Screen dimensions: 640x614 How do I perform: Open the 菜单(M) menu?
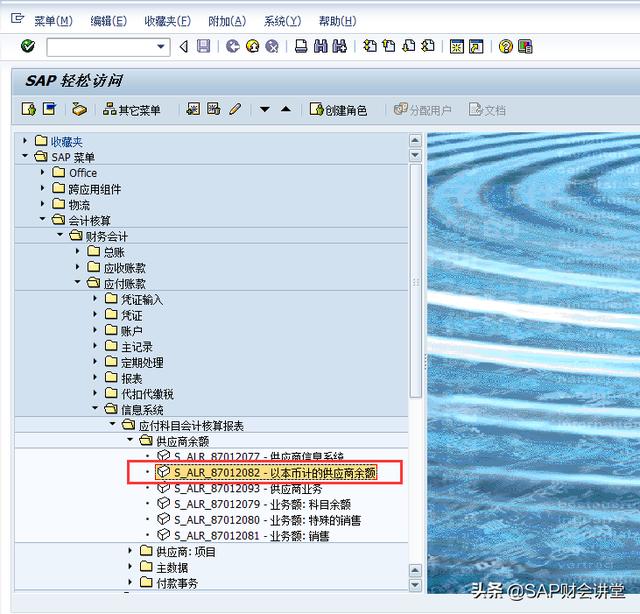(53, 21)
